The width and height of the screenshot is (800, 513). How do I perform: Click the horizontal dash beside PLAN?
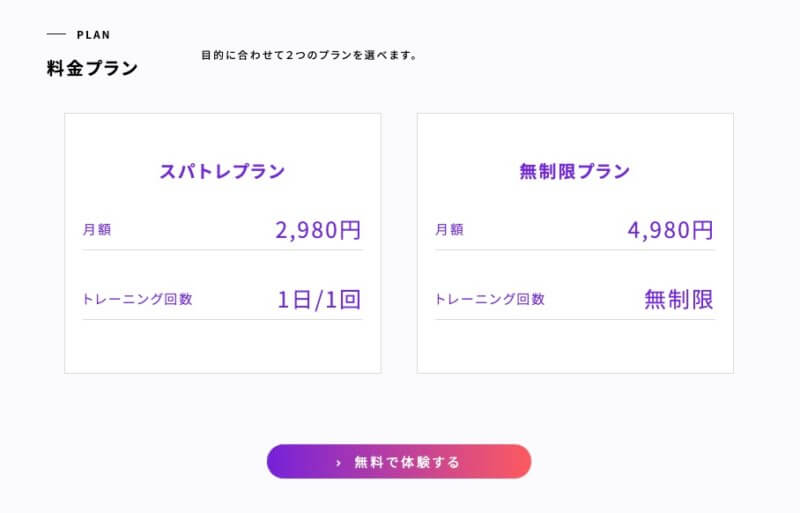(x=56, y=35)
